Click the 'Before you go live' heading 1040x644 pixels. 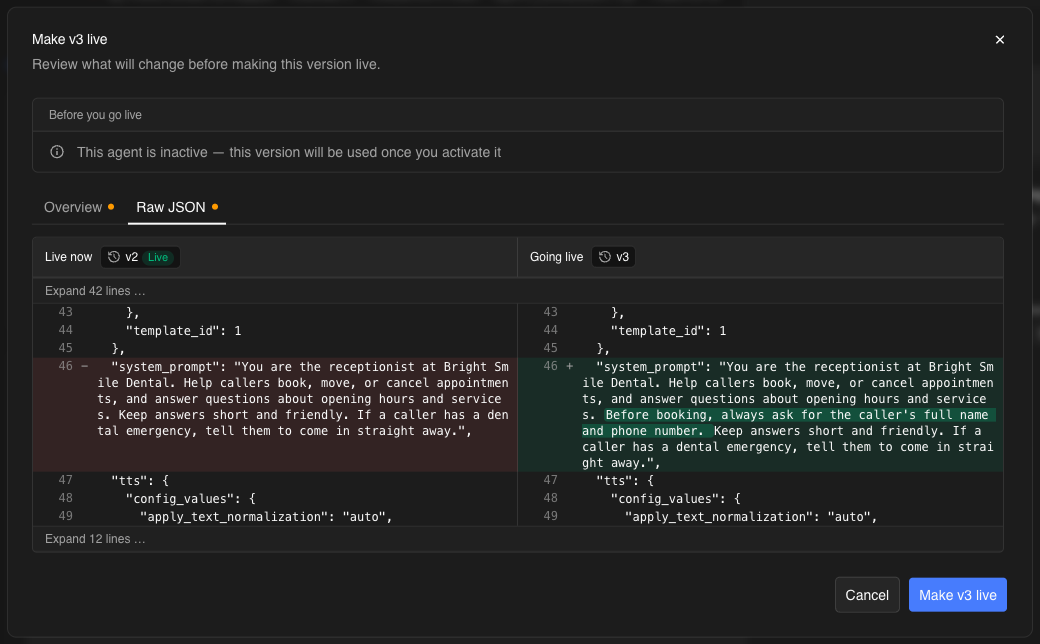[95, 115]
